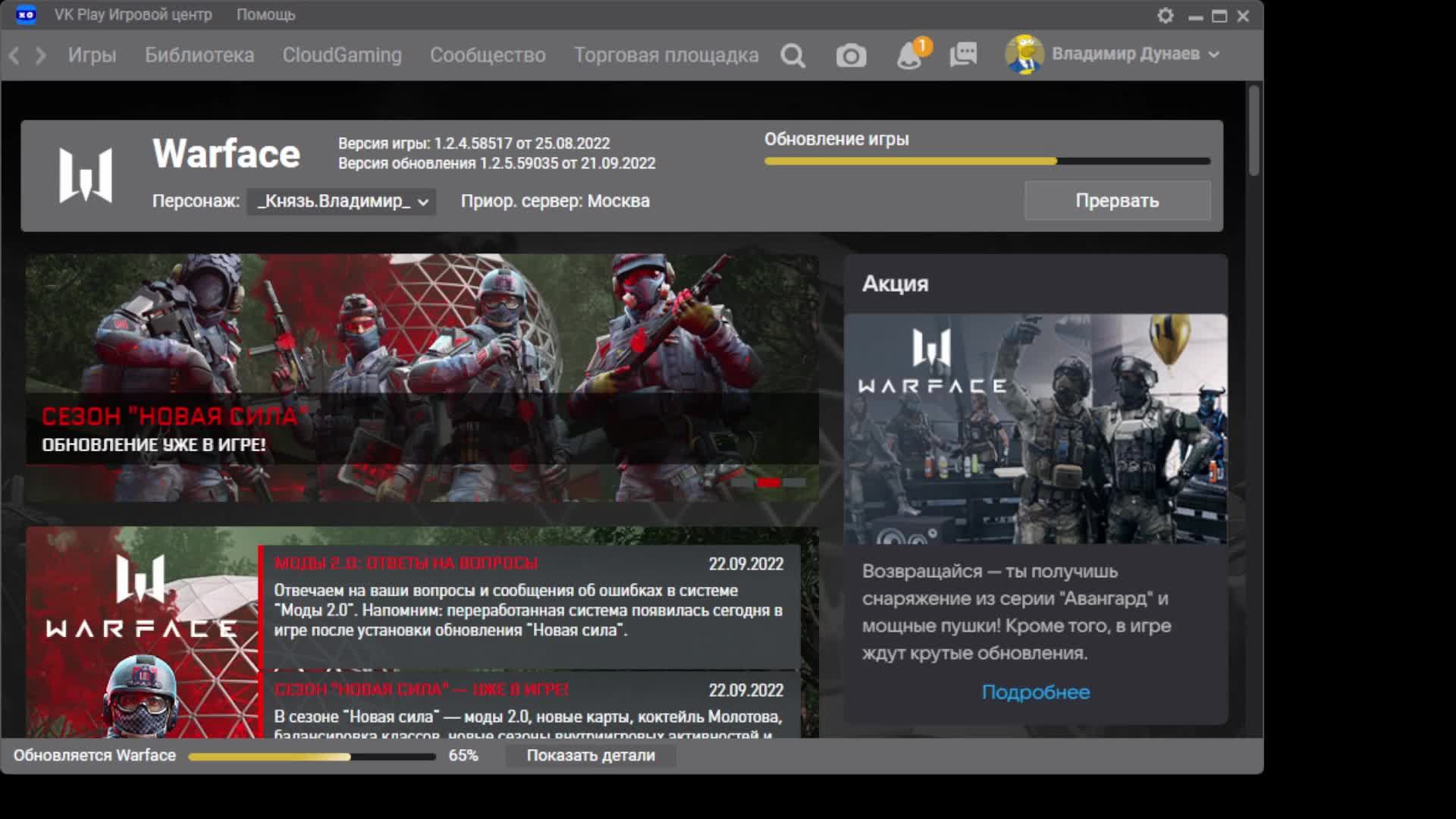The width and height of the screenshot is (1456, 819).
Task: Open VK Play Игровой центр menu
Action: click(x=133, y=14)
